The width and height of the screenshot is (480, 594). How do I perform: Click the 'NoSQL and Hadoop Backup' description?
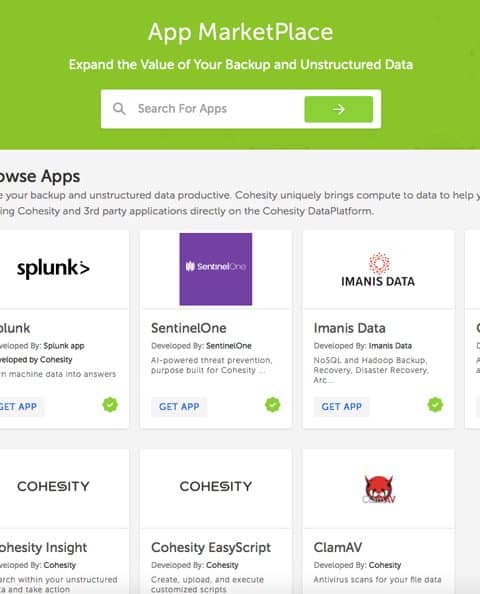click(371, 370)
